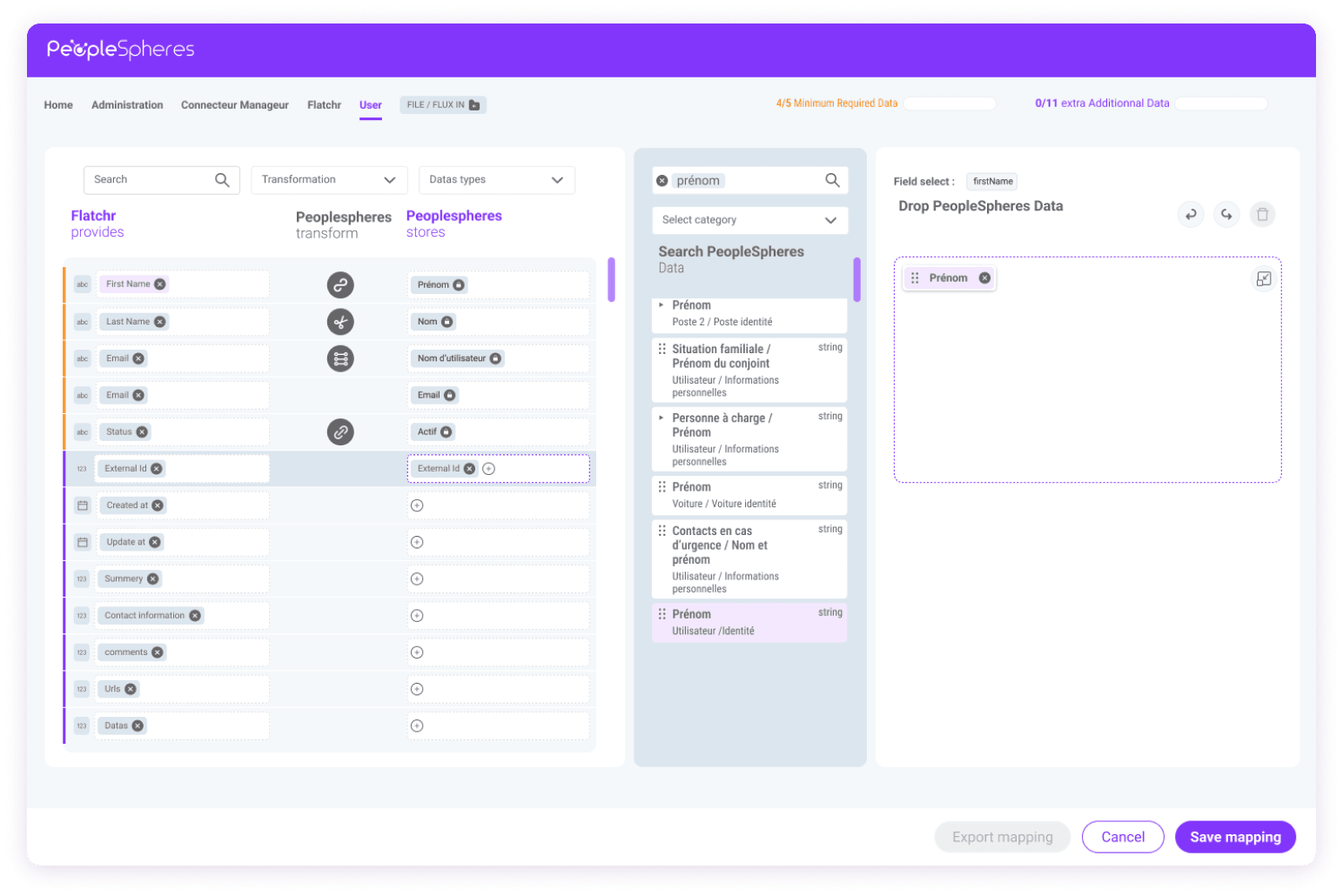
Task: Click plus icon next to External Id store chip
Action: 489,469
